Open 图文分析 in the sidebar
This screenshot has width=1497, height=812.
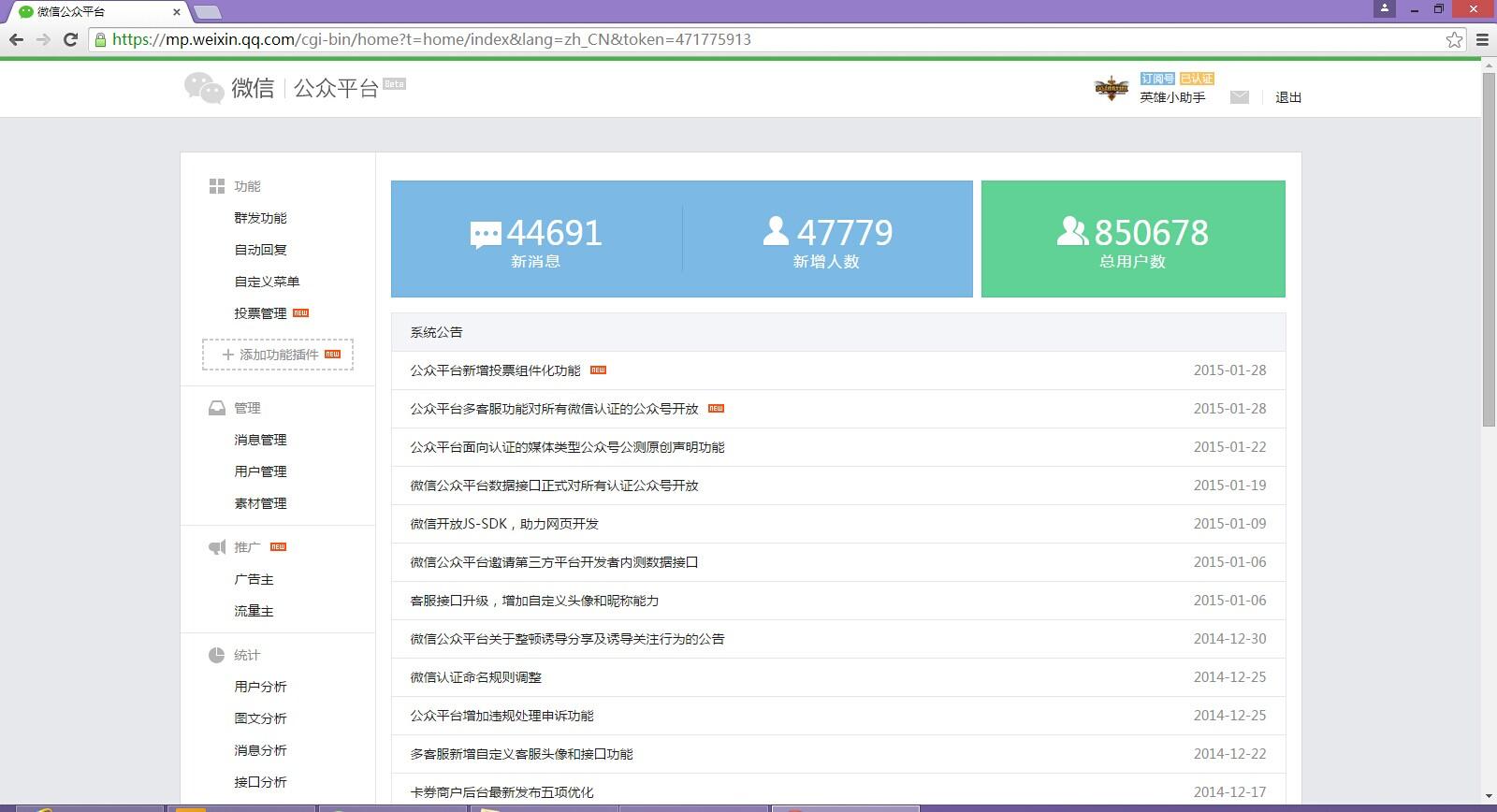tap(260, 718)
